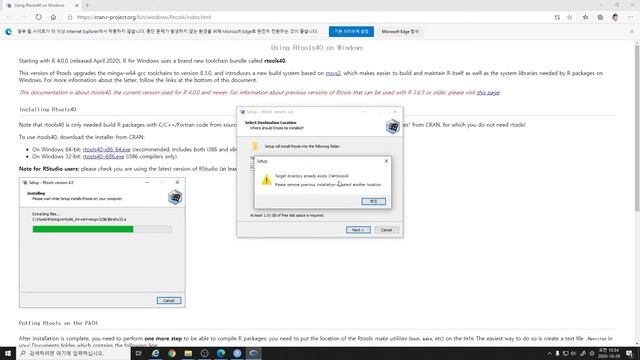The image size is (640, 360).
Task: Click the user profile avatar in Edge
Action: coord(615,17)
